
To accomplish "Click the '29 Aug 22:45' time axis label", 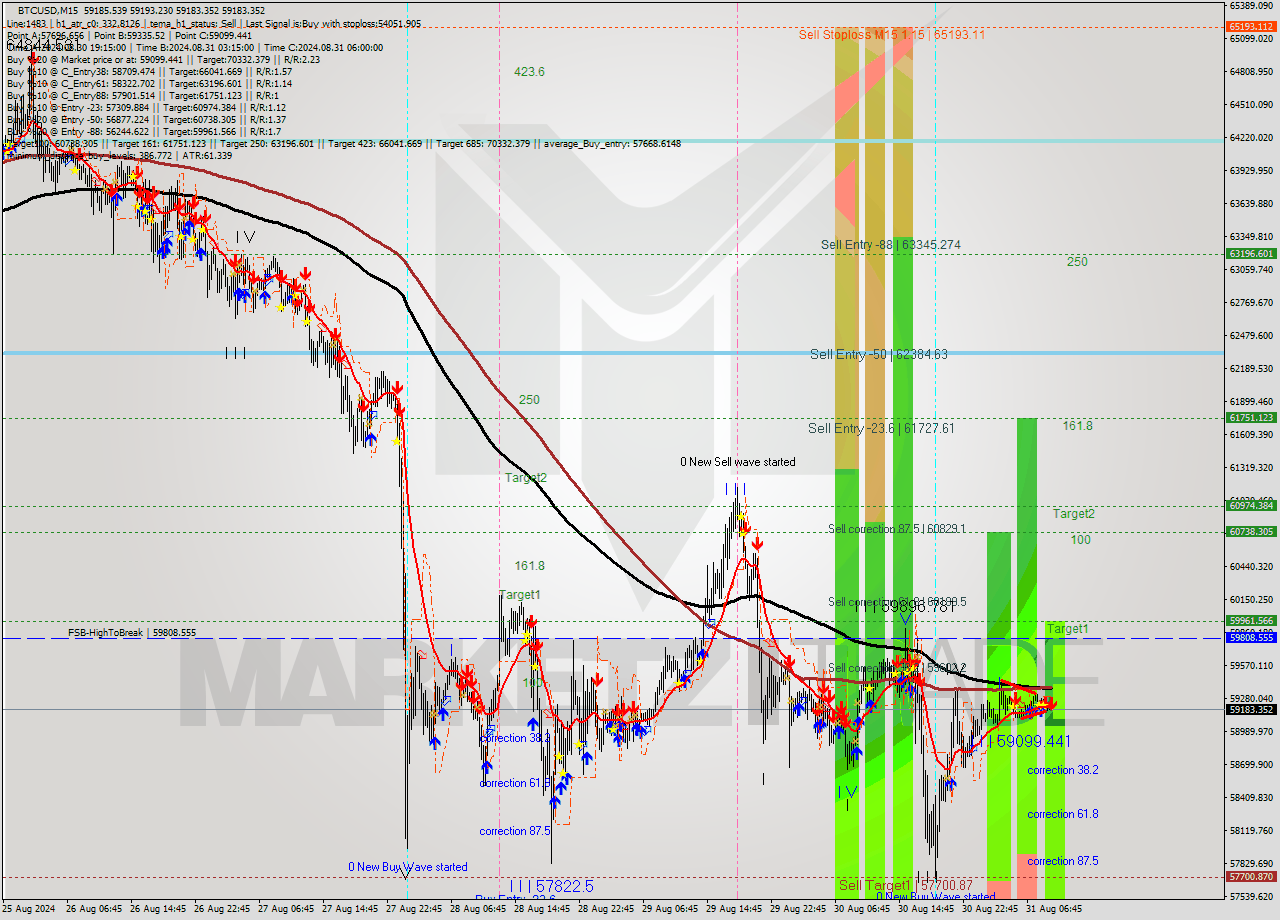I will [x=797, y=909].
